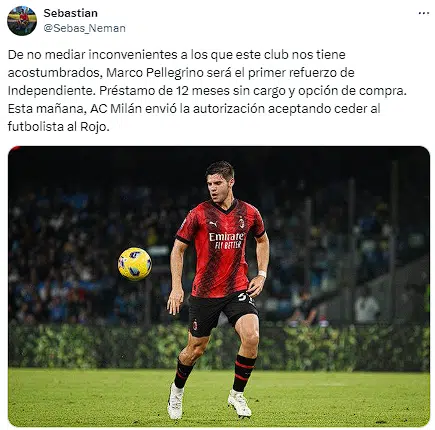
Task: Click the Puma logo on the red jersey
Action: pyautogui.click(x=213, y=224)
